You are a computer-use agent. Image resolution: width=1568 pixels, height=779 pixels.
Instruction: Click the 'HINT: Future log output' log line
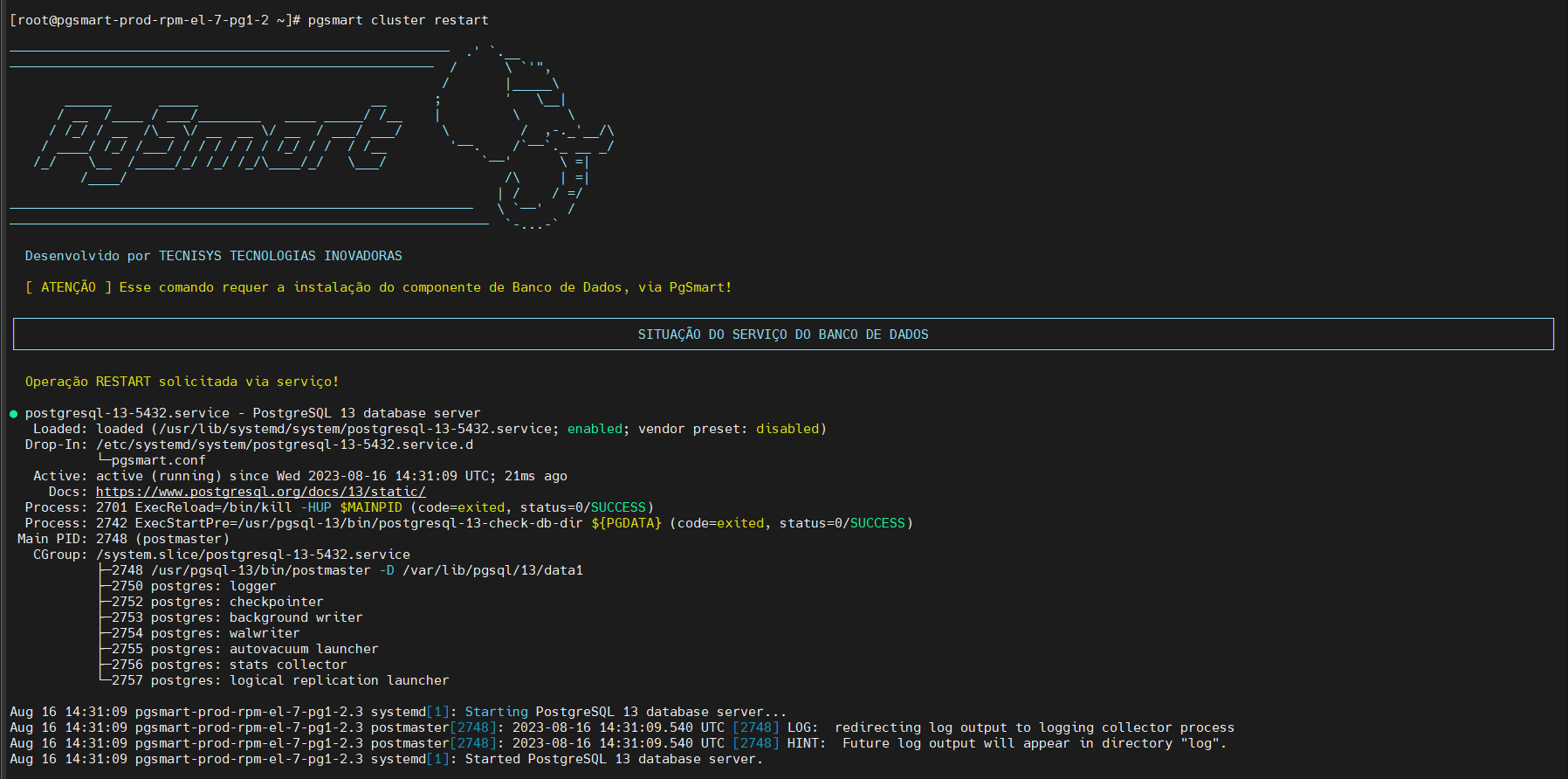pos(618,743)
